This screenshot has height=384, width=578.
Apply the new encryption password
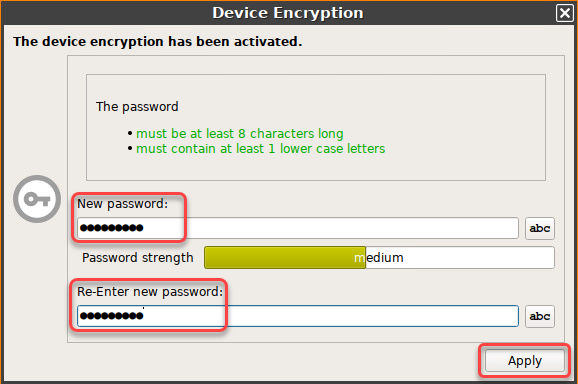tap(525, 361)
